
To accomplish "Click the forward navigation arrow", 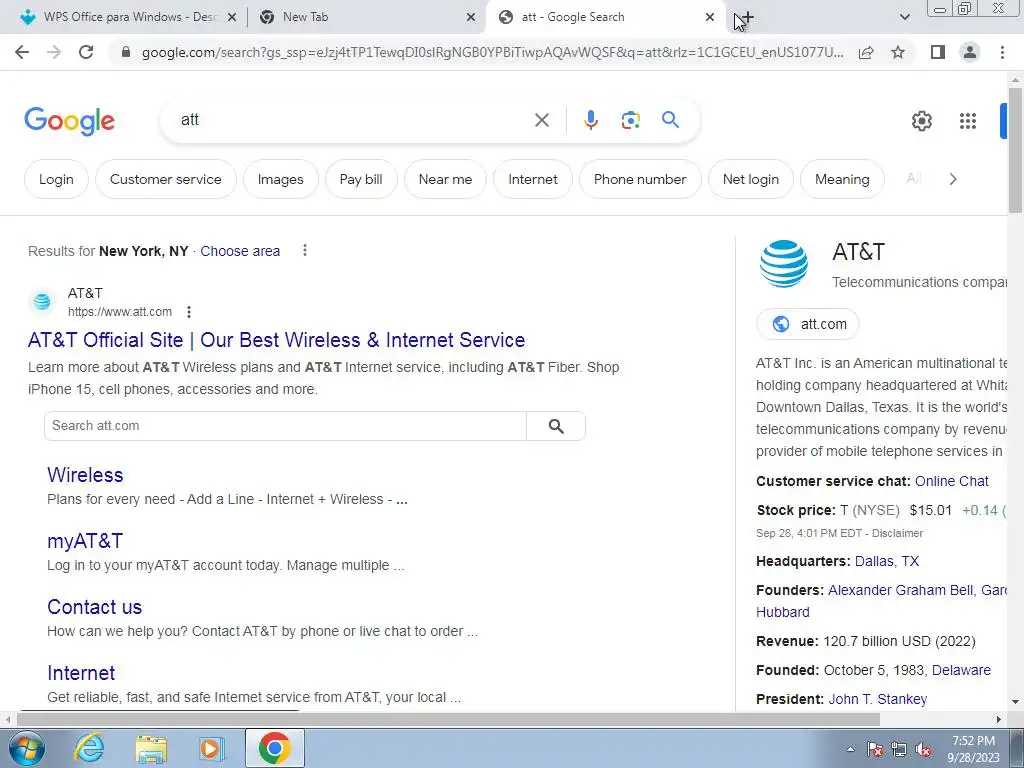I will pos(54,52).
